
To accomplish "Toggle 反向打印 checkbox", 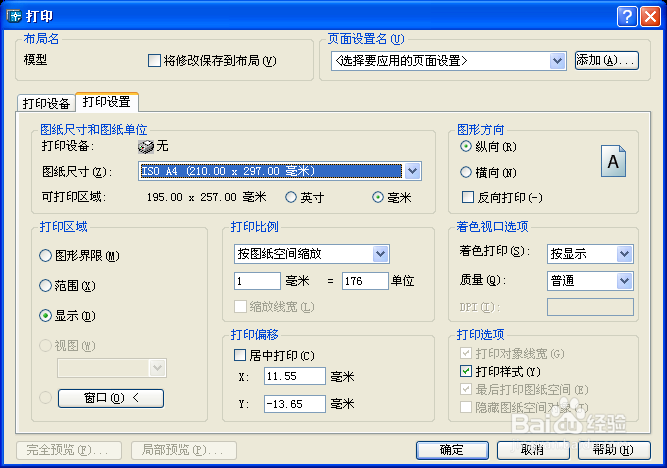I will (x=467, y=197).
